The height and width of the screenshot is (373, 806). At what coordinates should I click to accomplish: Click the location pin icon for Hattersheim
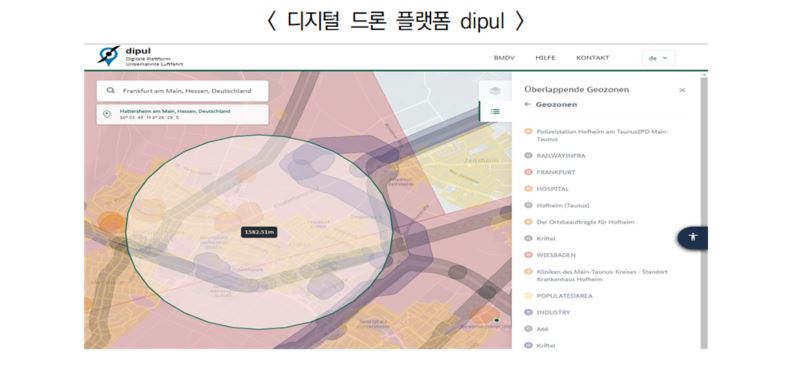coord(107,114)
